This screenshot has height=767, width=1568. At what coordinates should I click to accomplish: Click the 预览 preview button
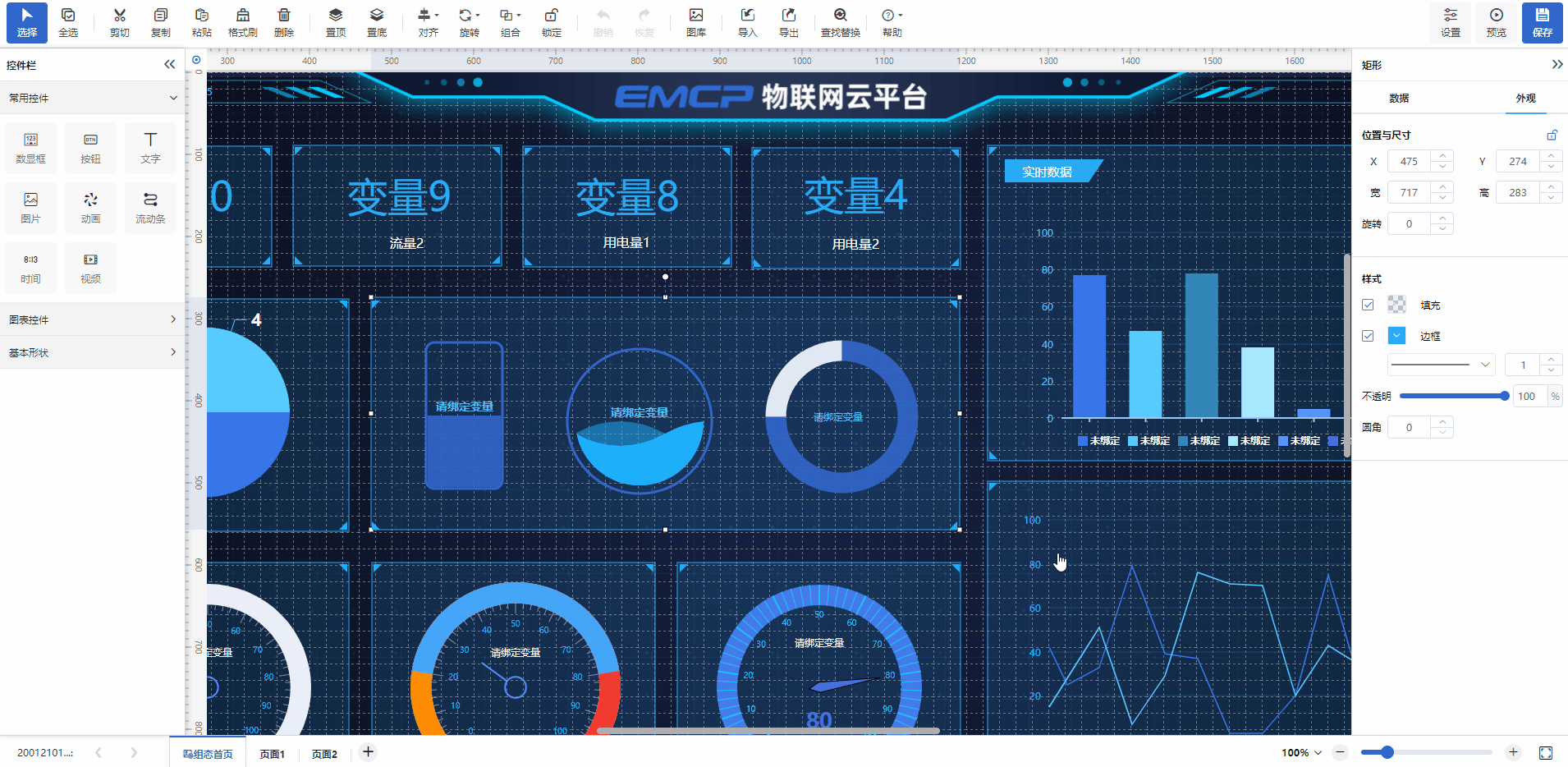coord(1497,22)
